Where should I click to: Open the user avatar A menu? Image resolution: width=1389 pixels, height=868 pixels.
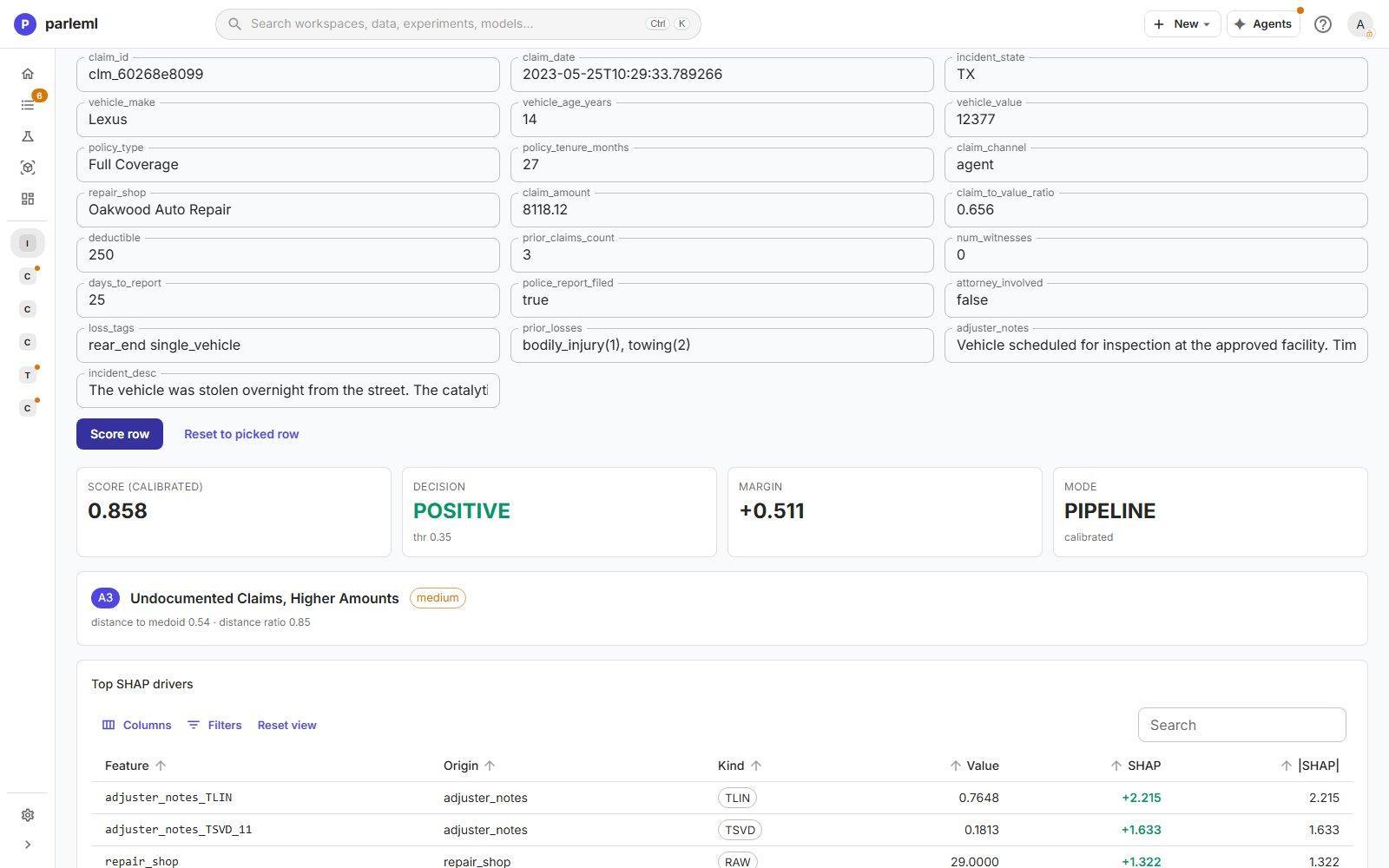tap(1360, 24)
